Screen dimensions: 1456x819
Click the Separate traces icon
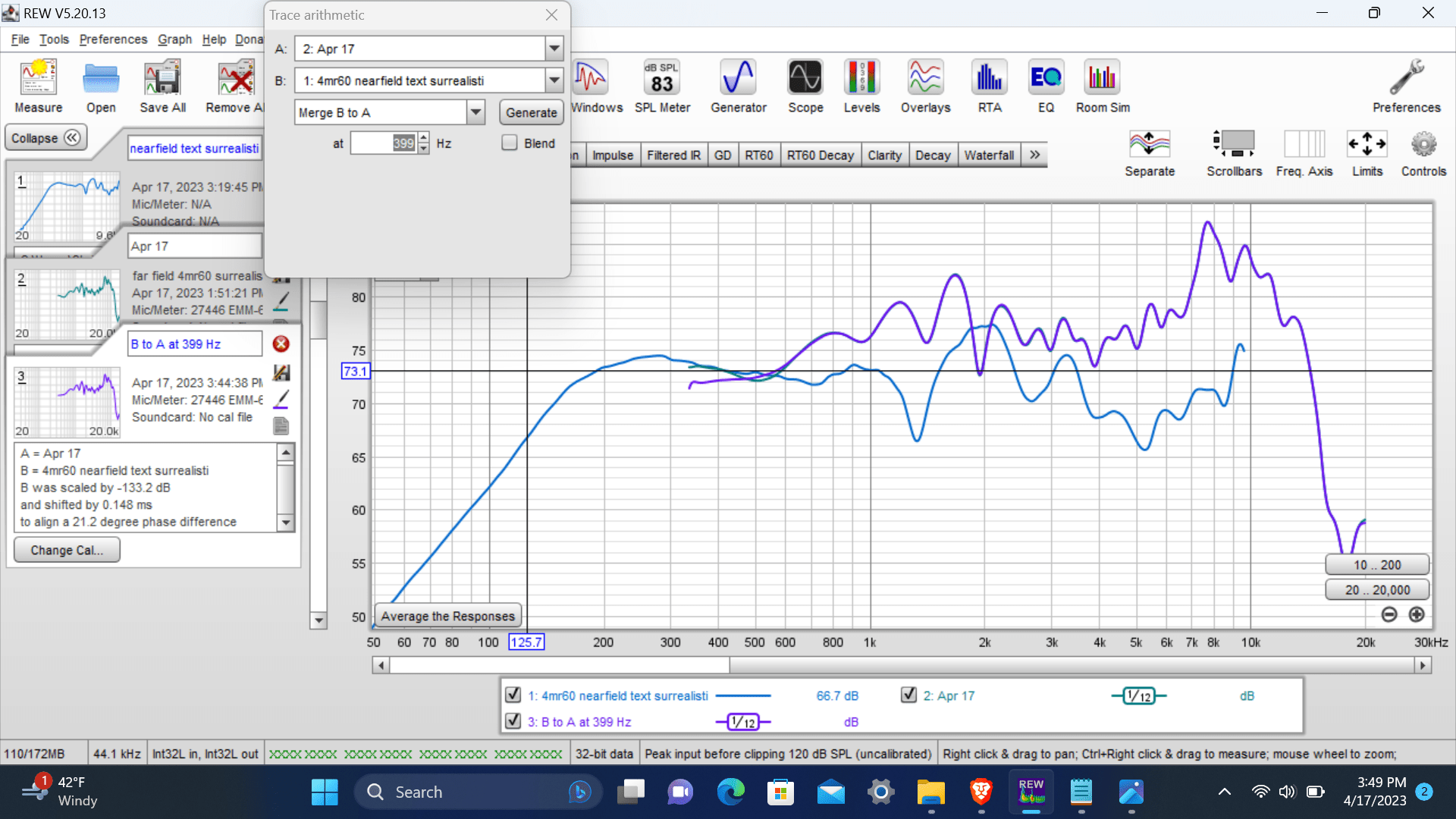coord(1150,153)
